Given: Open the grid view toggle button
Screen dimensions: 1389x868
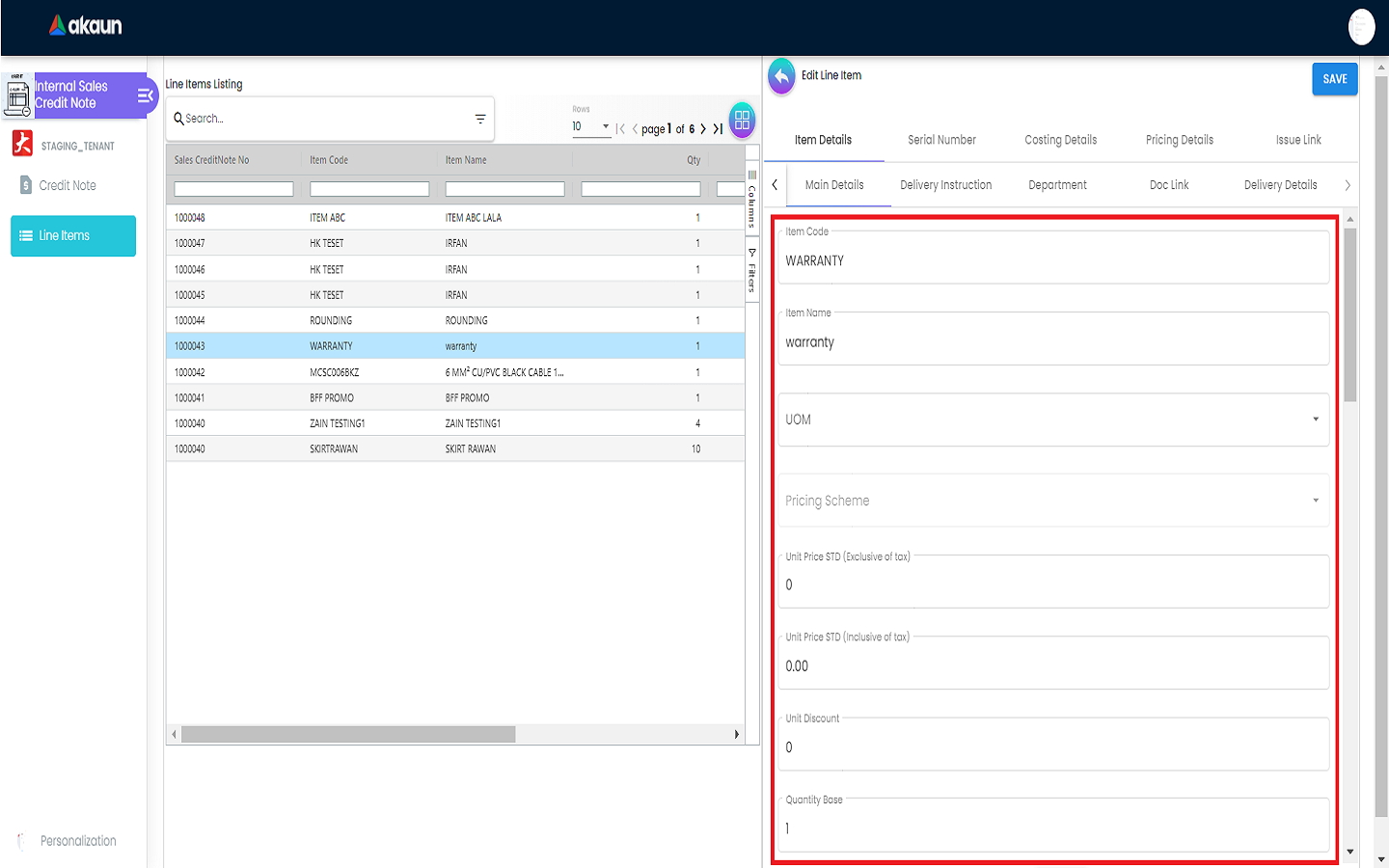Looking at the screenshot, I should point(742,121).
